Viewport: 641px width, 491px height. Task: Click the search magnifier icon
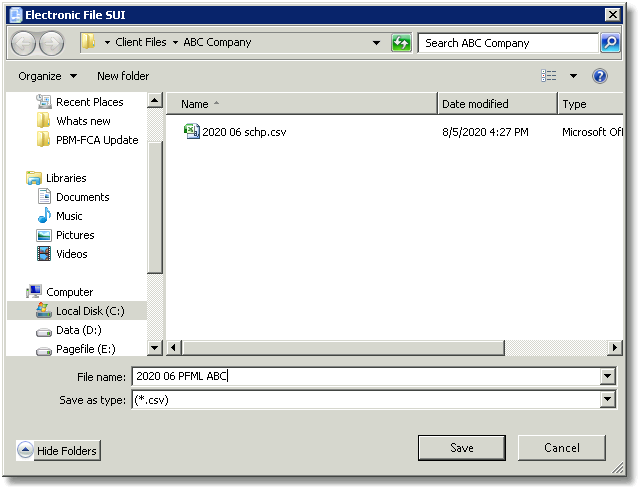click(610, 43)
